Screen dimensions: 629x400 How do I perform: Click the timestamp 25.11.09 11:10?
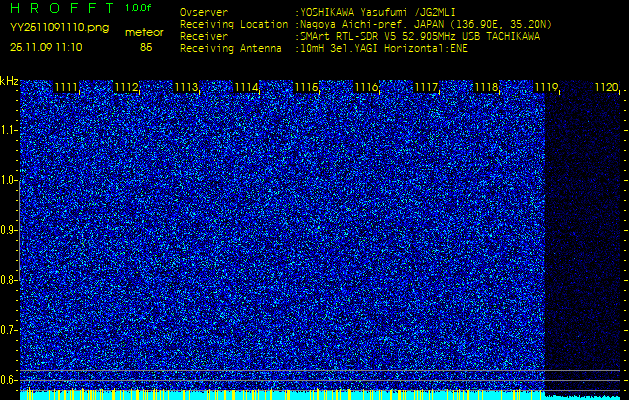pos(46,47)
